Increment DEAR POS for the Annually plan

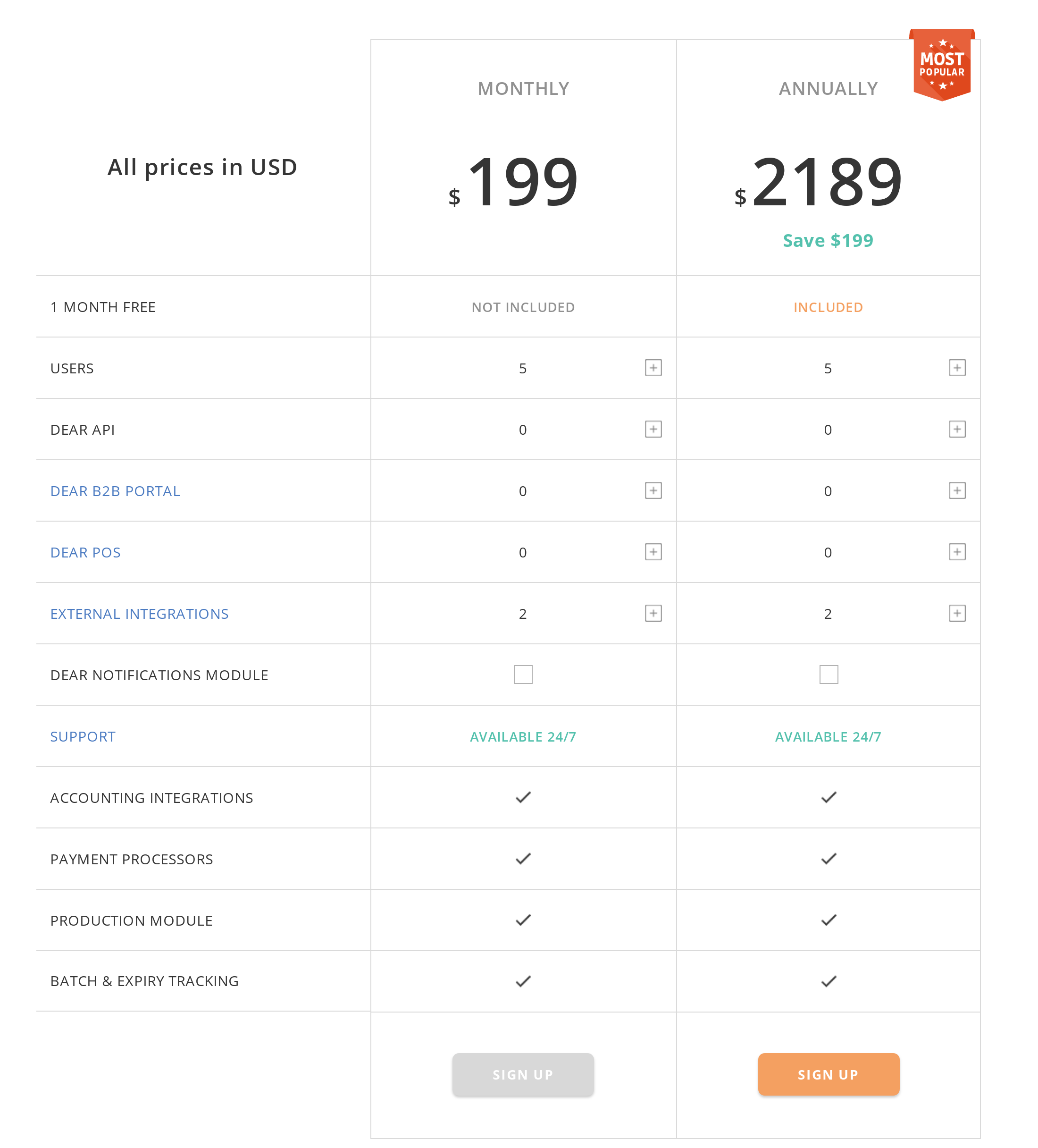pyautogui.click(x=958, y=552)
